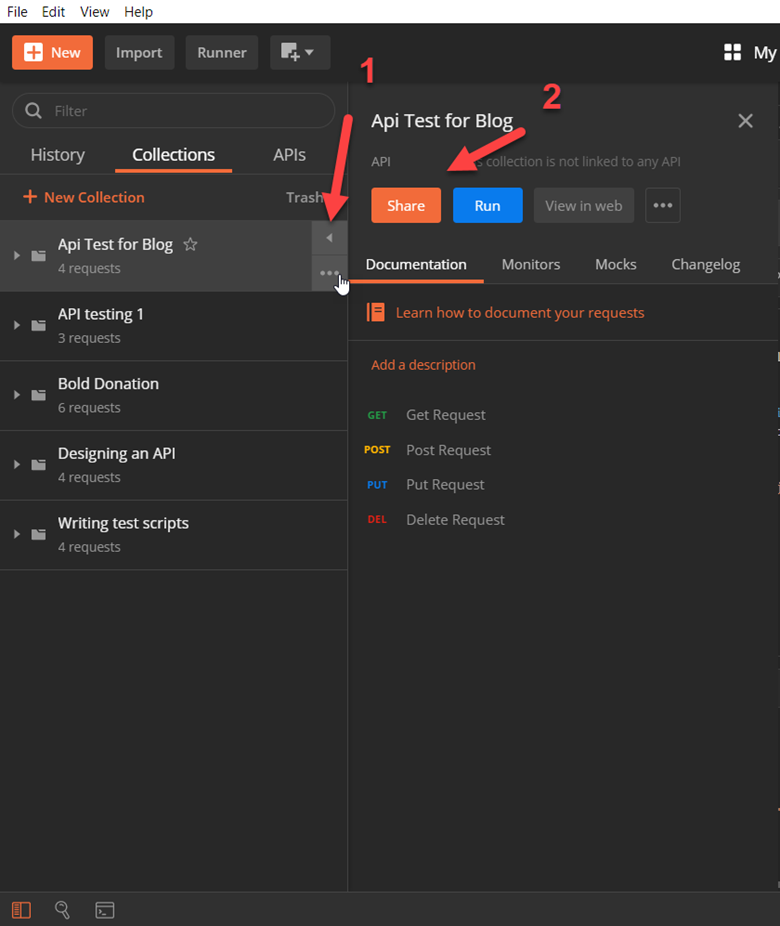Open the Postman console icon in status bar

[x=104, y=909]
